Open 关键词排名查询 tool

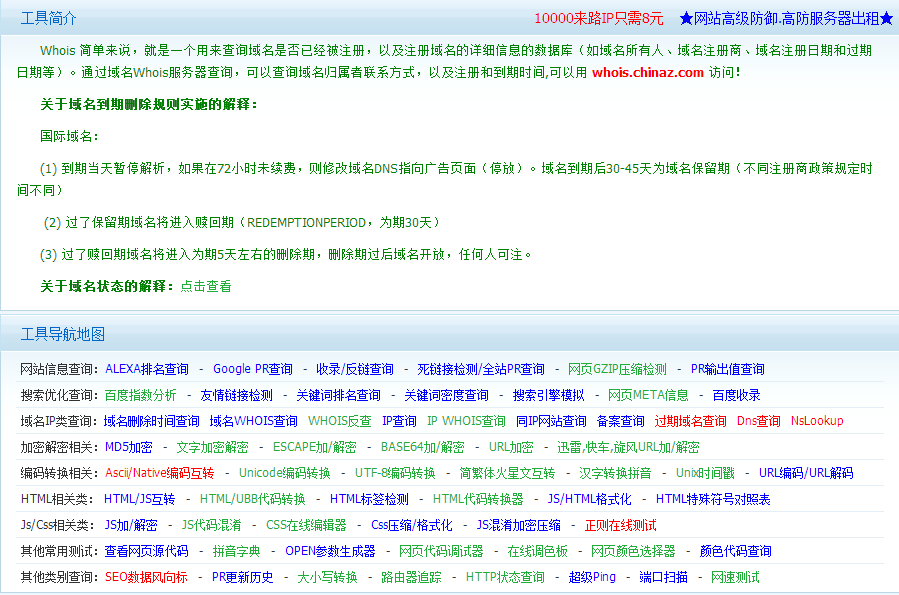tap(338, 395)
